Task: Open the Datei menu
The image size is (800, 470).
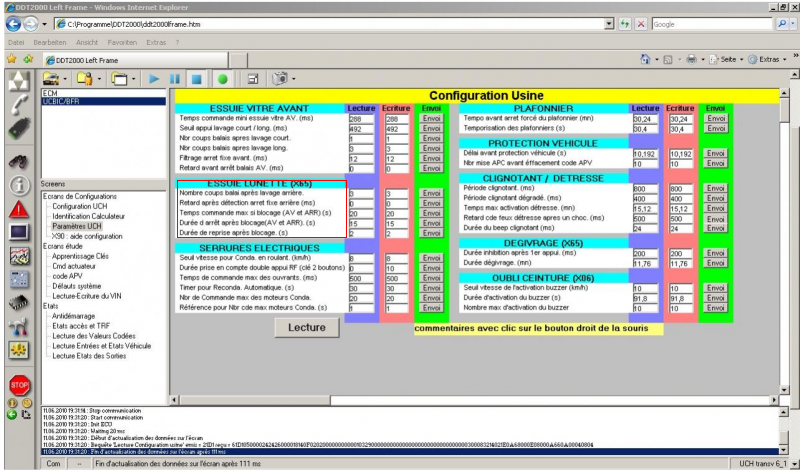Action: tap(16, 42)
